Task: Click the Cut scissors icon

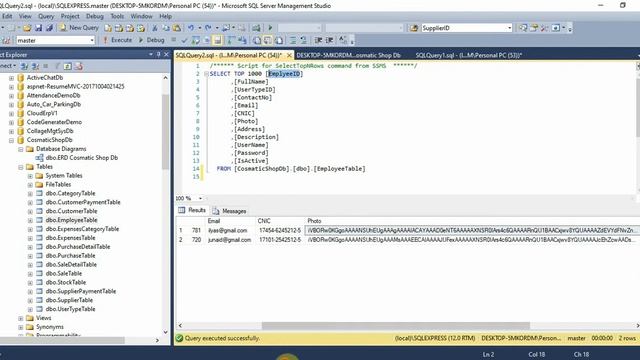Action: (x=155, y=28)
